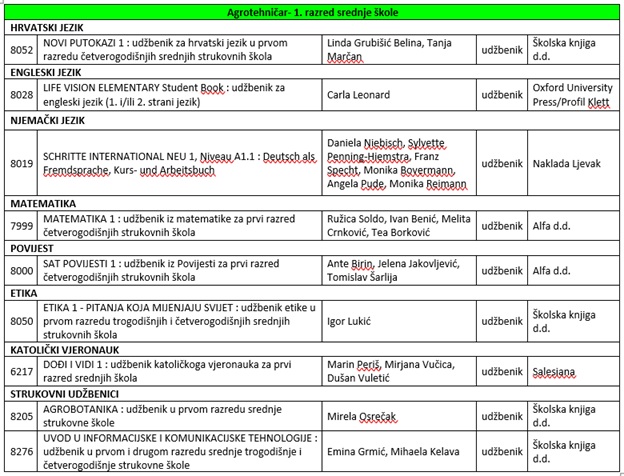Click author Mirela Osrečak cell
Viewport: 624px width, 476px height.
tap(399, 416)
